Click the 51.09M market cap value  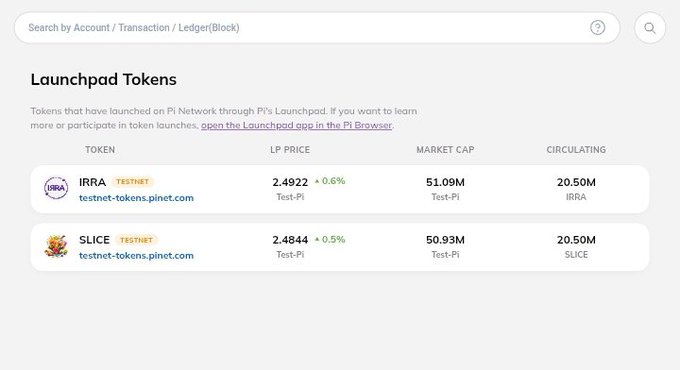click(x=445, y=182)
